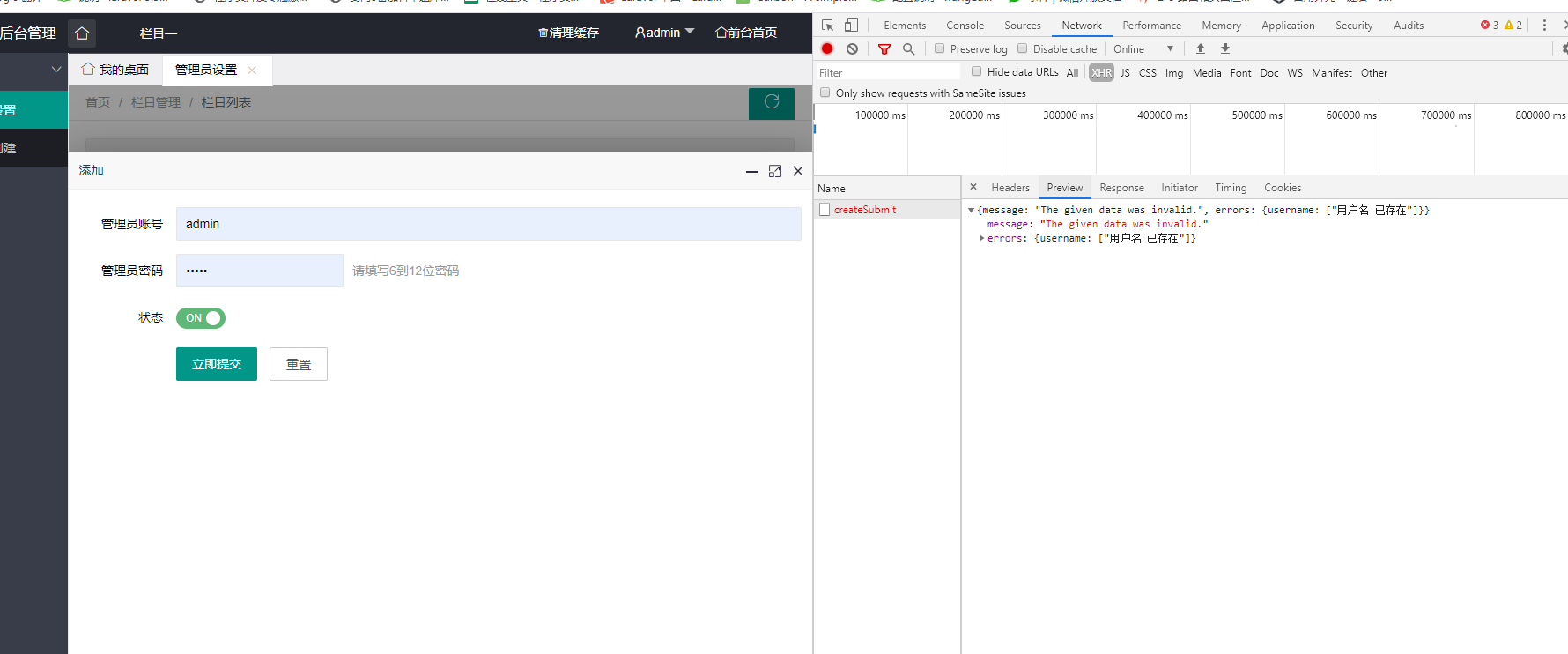The height and width of the screenshot is (654, 1568).
Task: View the request Timing tab
Action: click(x=1231, y=188)
